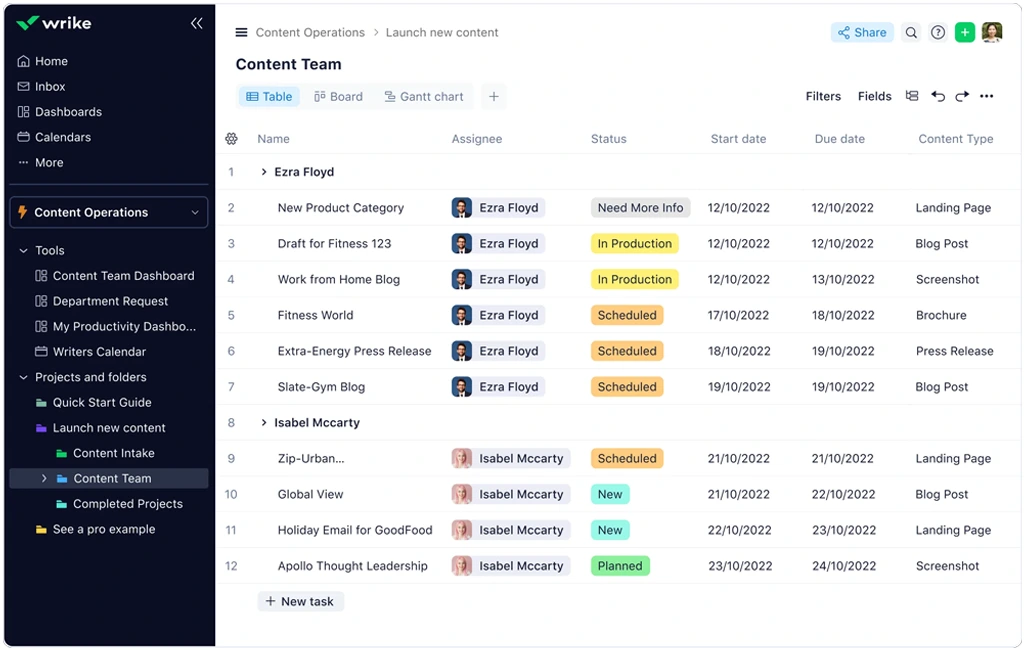Click the Need More Info status badge
The image size is (1024, 650).
point(640,208)
